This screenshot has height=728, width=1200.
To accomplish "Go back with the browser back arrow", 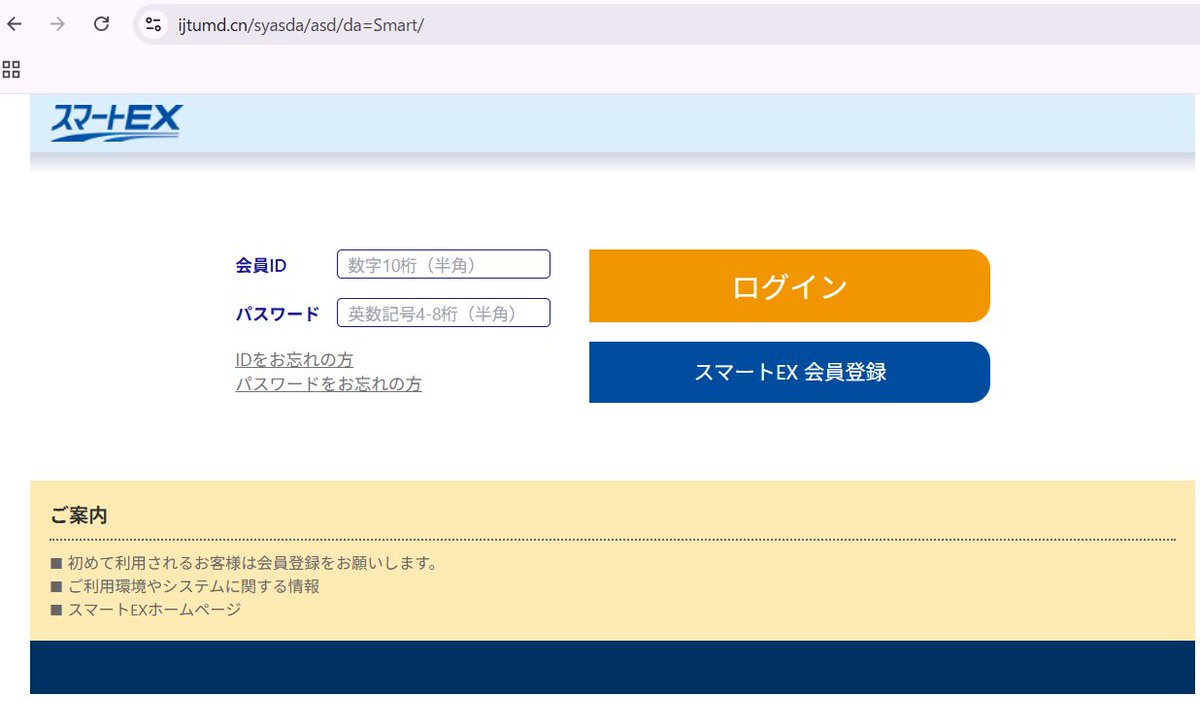I will (x=14, y=24).
